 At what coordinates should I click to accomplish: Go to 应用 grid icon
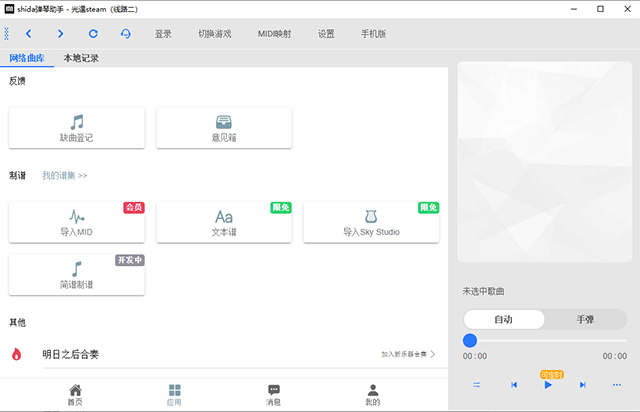(174, 395)
